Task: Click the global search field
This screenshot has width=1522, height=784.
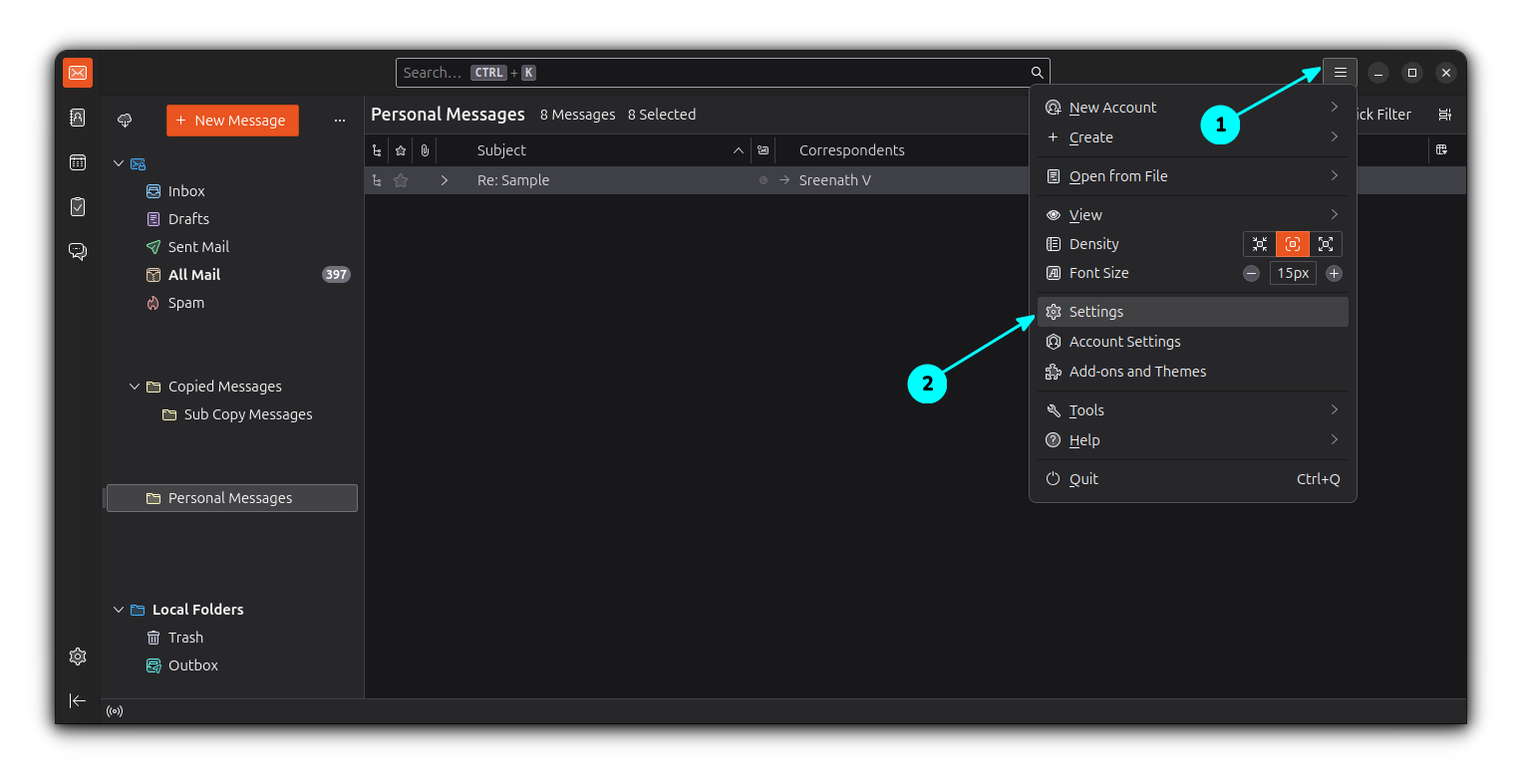Action: pyautogui.click(x=713, y=73)
